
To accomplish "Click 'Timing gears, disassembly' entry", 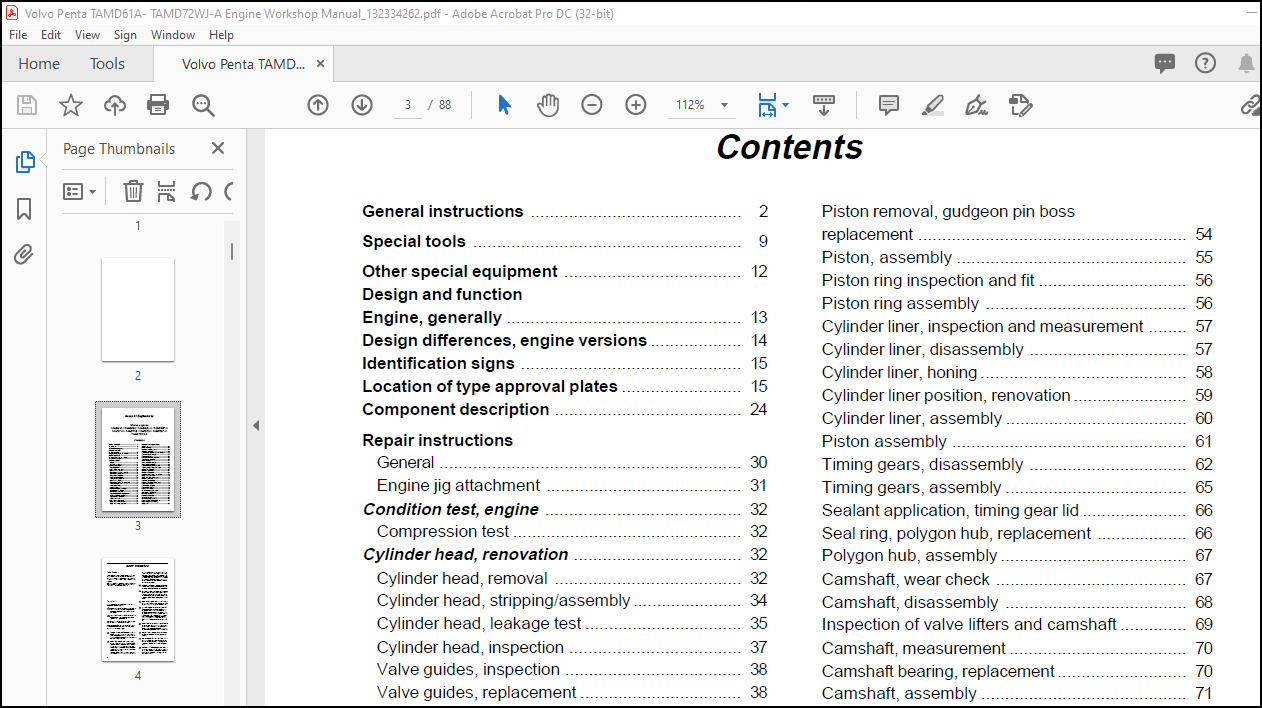I will [1017, 464].
